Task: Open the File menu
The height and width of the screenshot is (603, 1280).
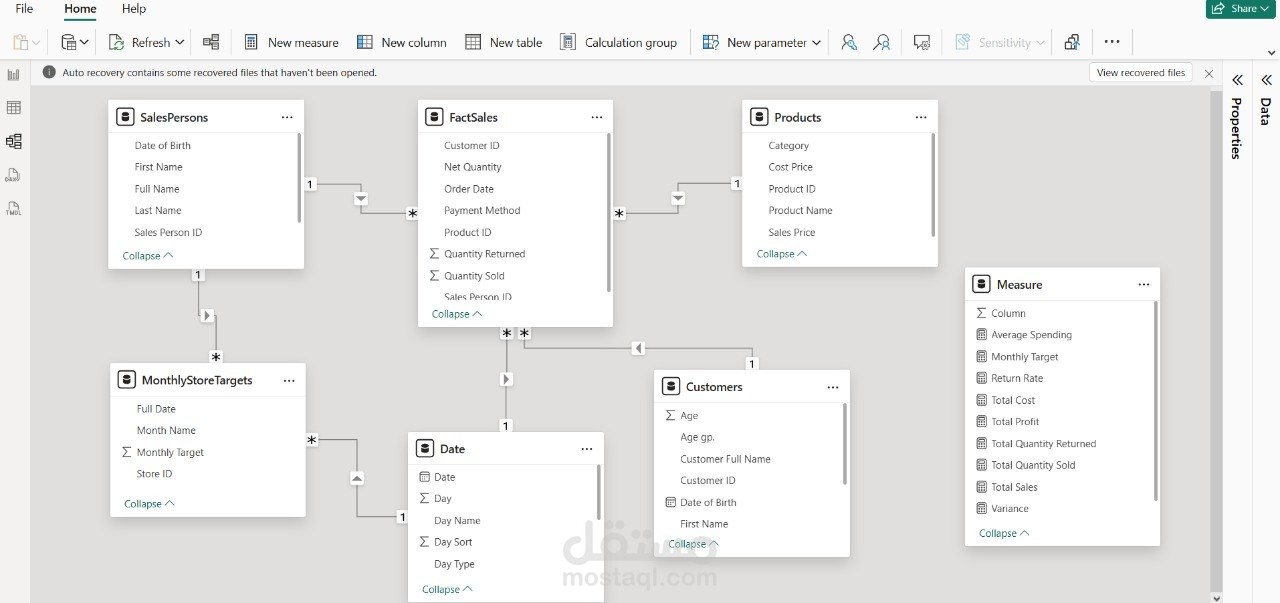Action: (x=24, y=9)
